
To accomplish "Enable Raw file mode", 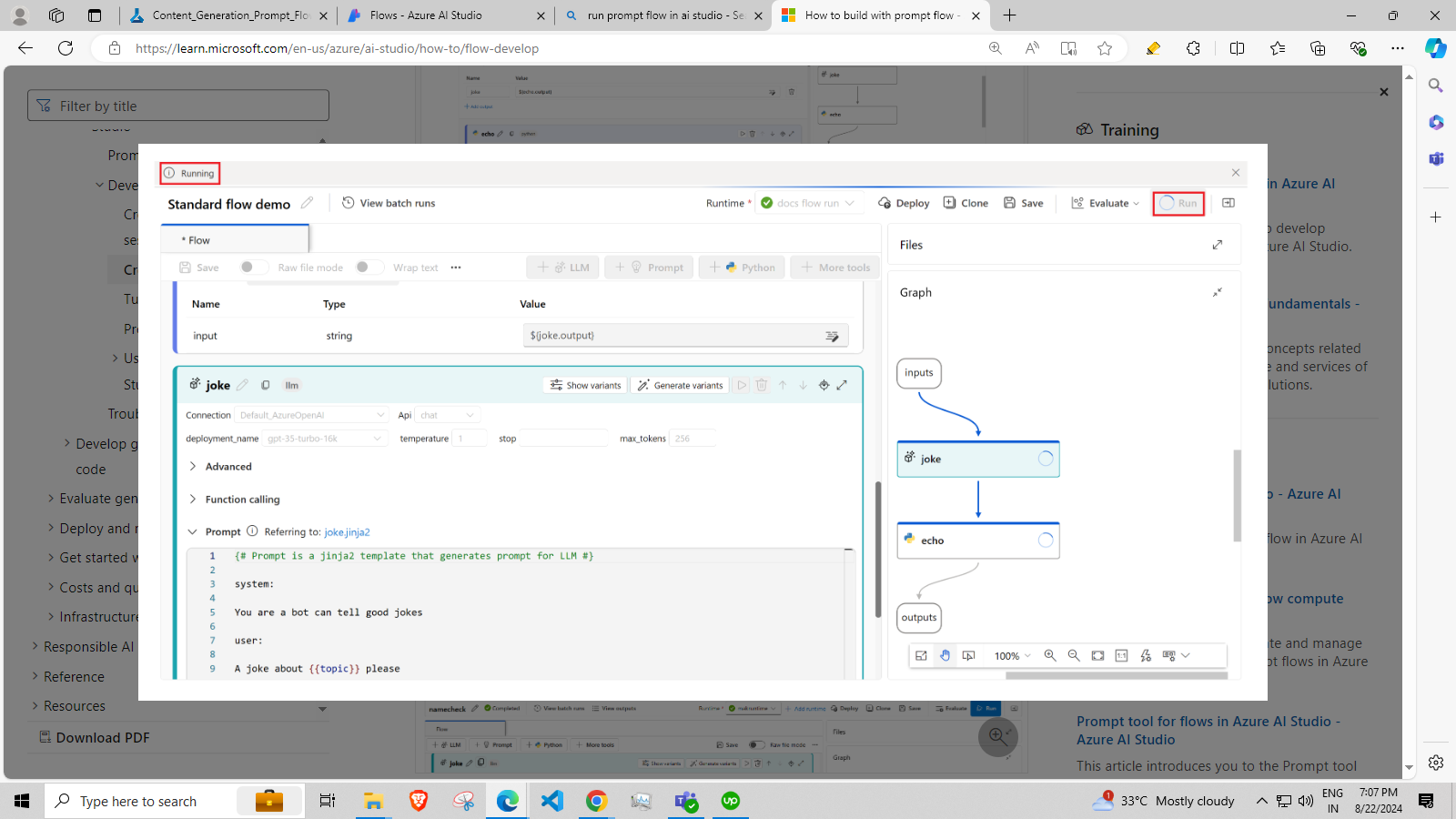I will (x=254, y=267).
